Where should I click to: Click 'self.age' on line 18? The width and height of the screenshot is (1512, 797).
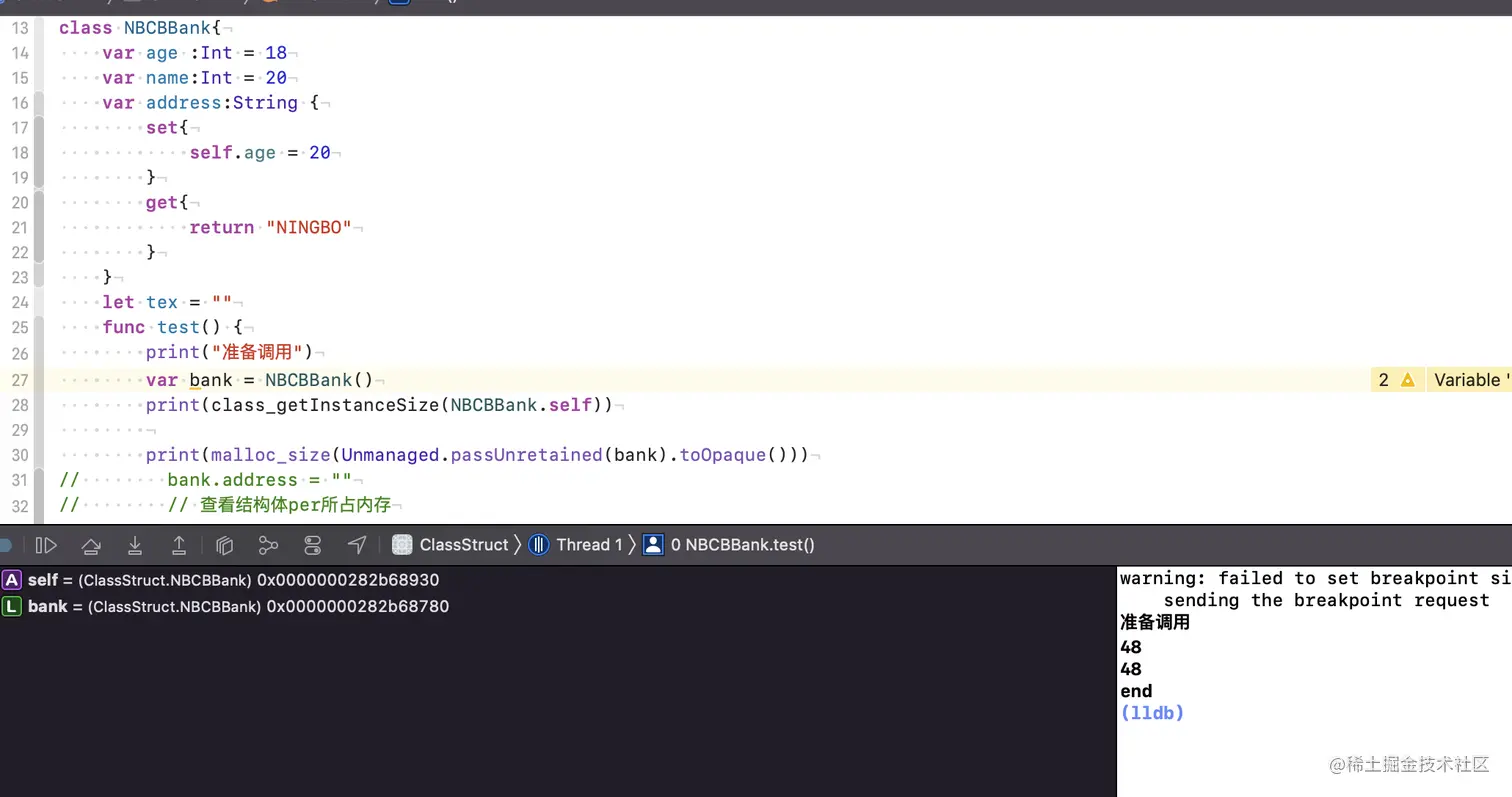tap(232, 153)
